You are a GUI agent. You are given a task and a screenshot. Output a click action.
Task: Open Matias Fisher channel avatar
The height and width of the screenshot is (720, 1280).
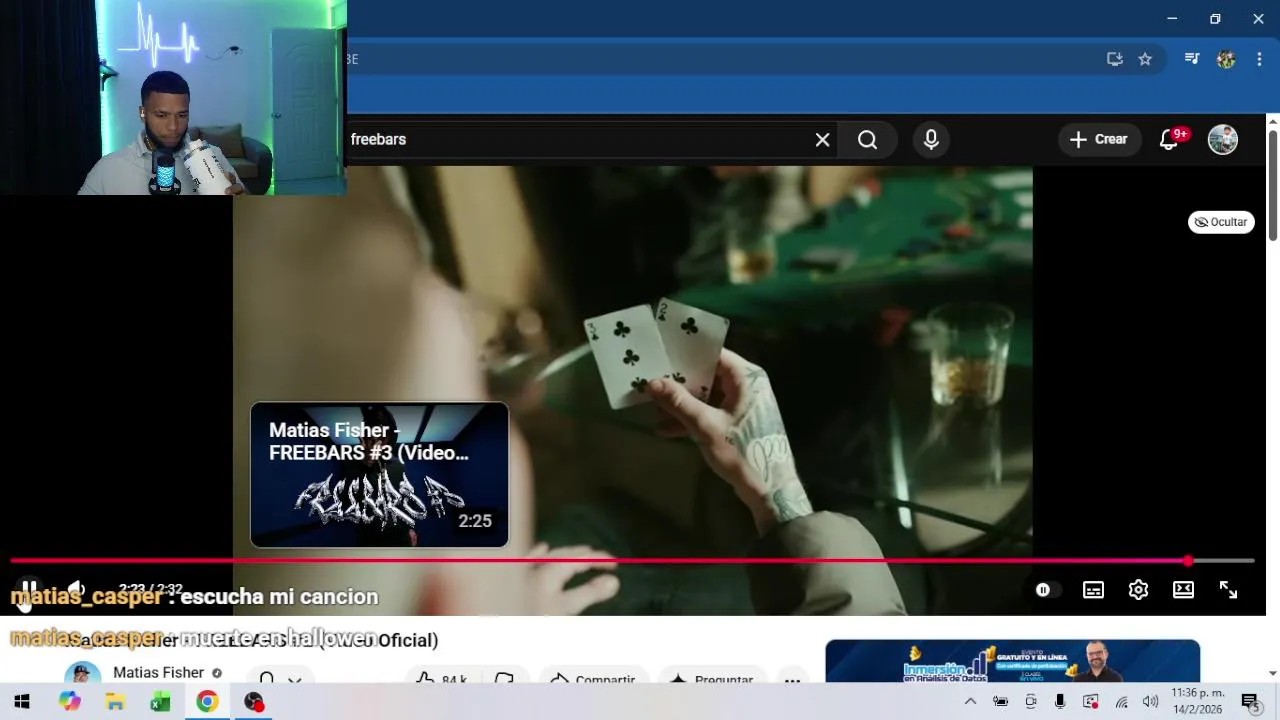pos(82,673)
